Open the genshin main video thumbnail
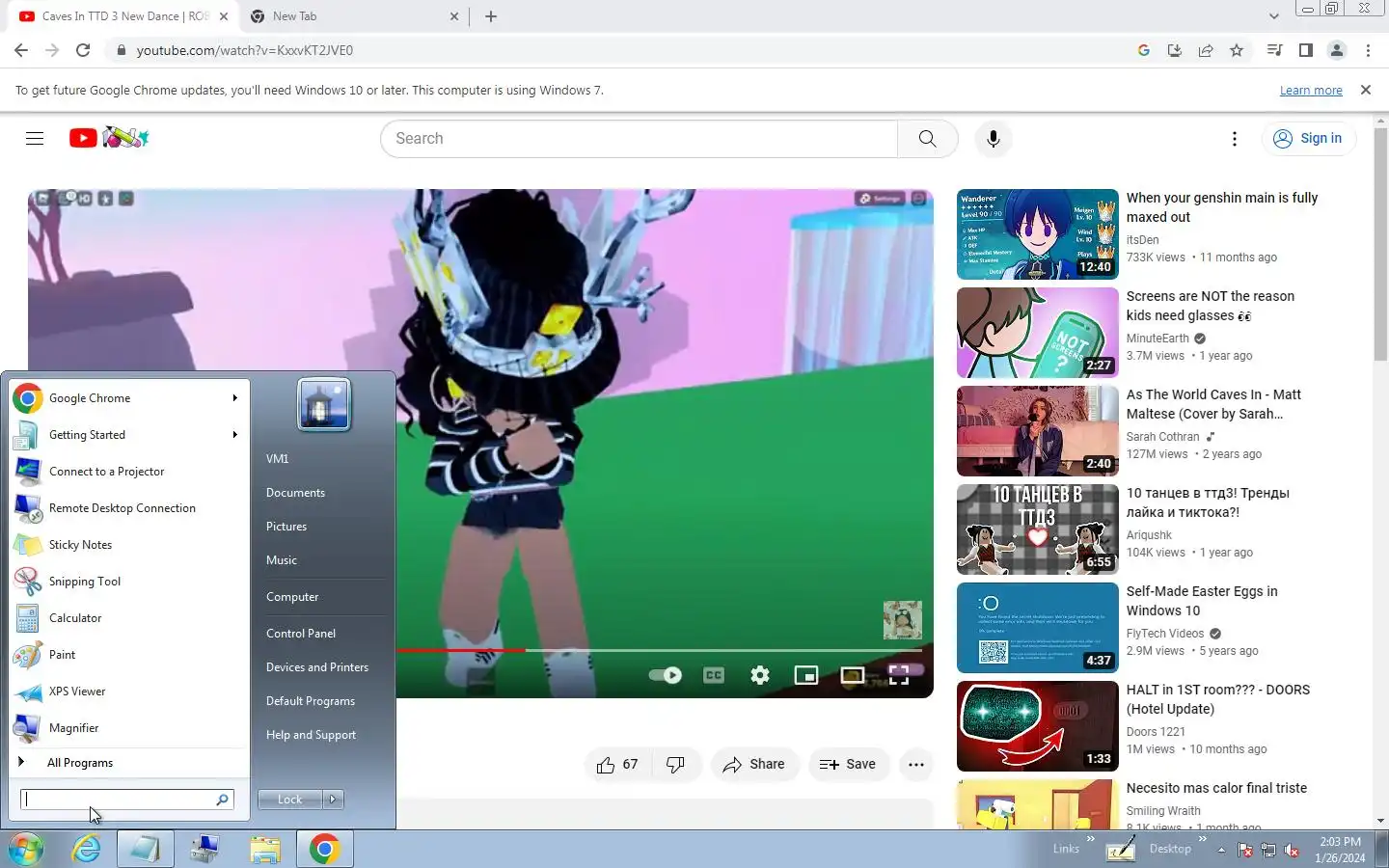This screenshot has width=1389, height=868. point(1037,234)
